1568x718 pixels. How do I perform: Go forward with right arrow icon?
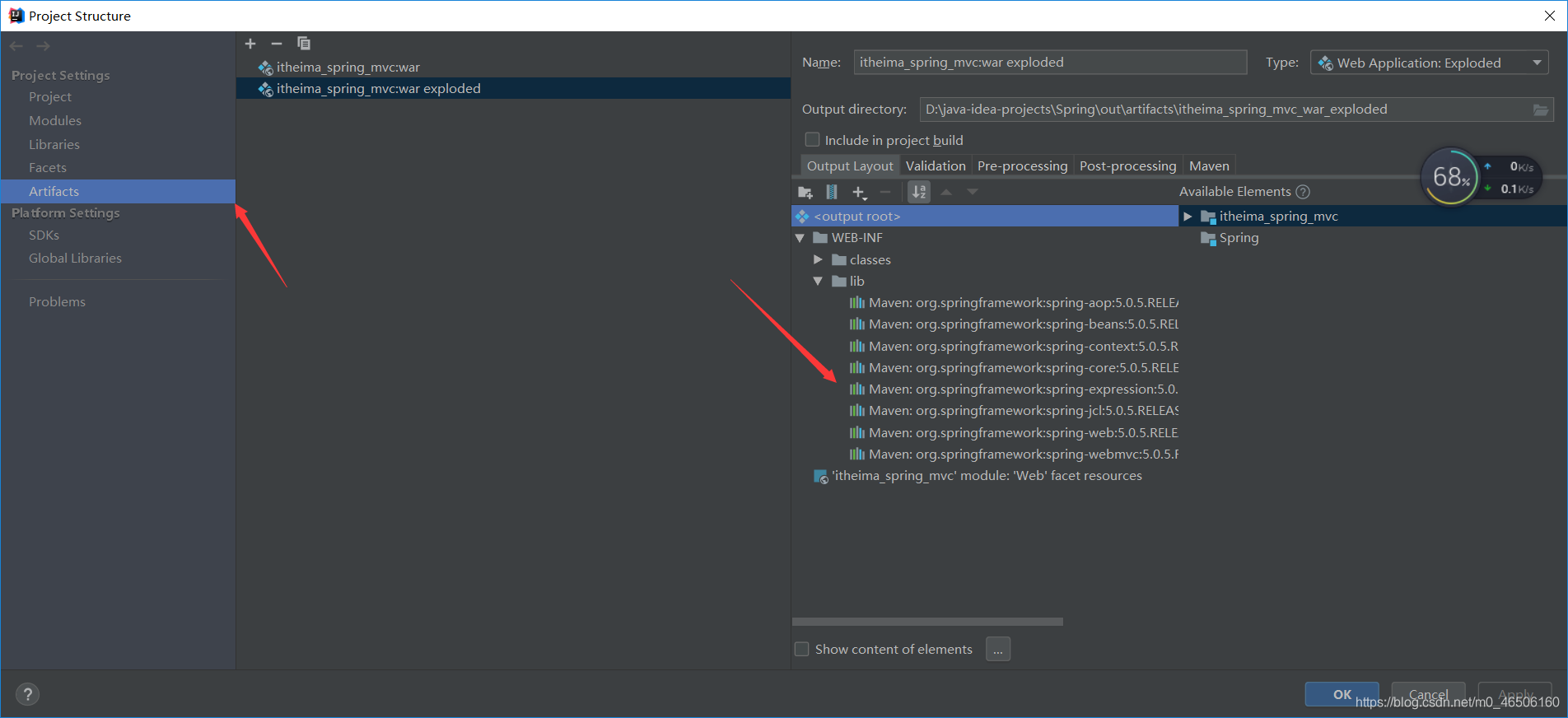(x=43, y=46)
